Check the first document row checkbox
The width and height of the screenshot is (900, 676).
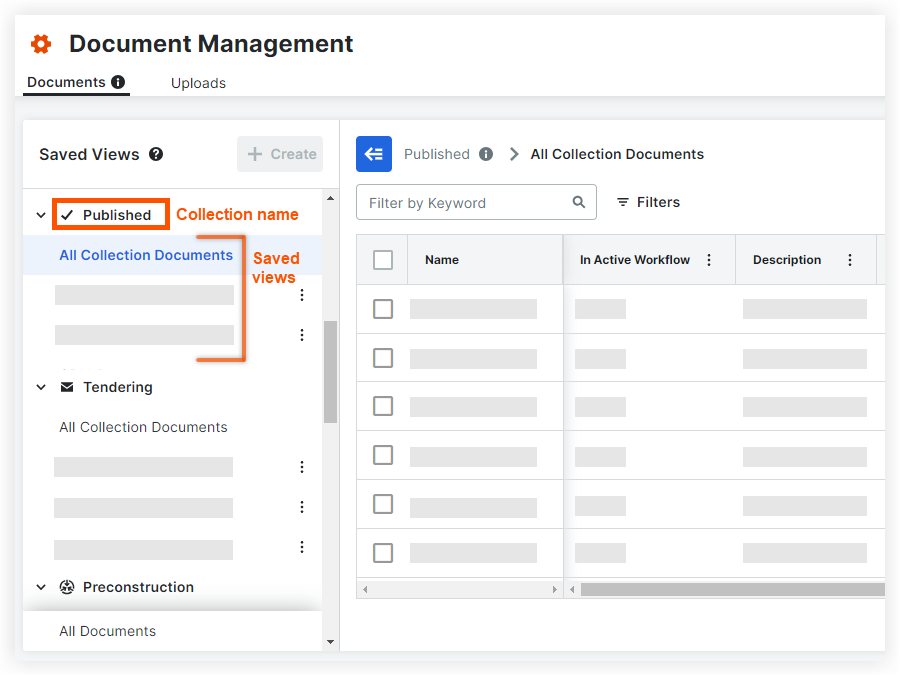(383, 309)
